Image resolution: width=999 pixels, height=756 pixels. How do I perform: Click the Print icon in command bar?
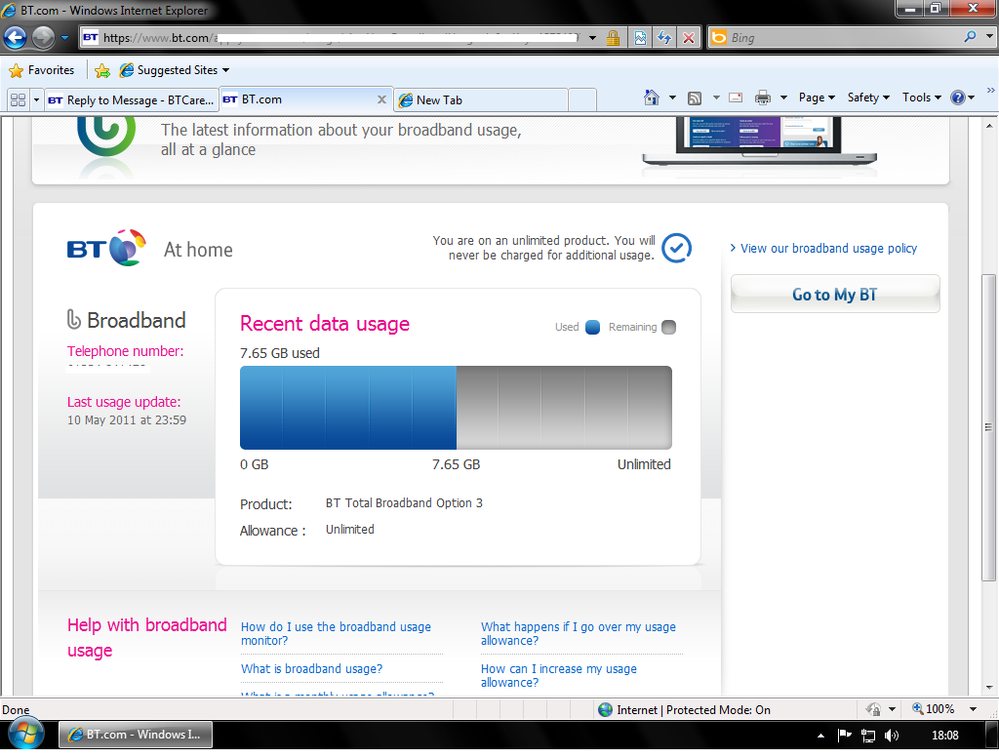(763, 98)
